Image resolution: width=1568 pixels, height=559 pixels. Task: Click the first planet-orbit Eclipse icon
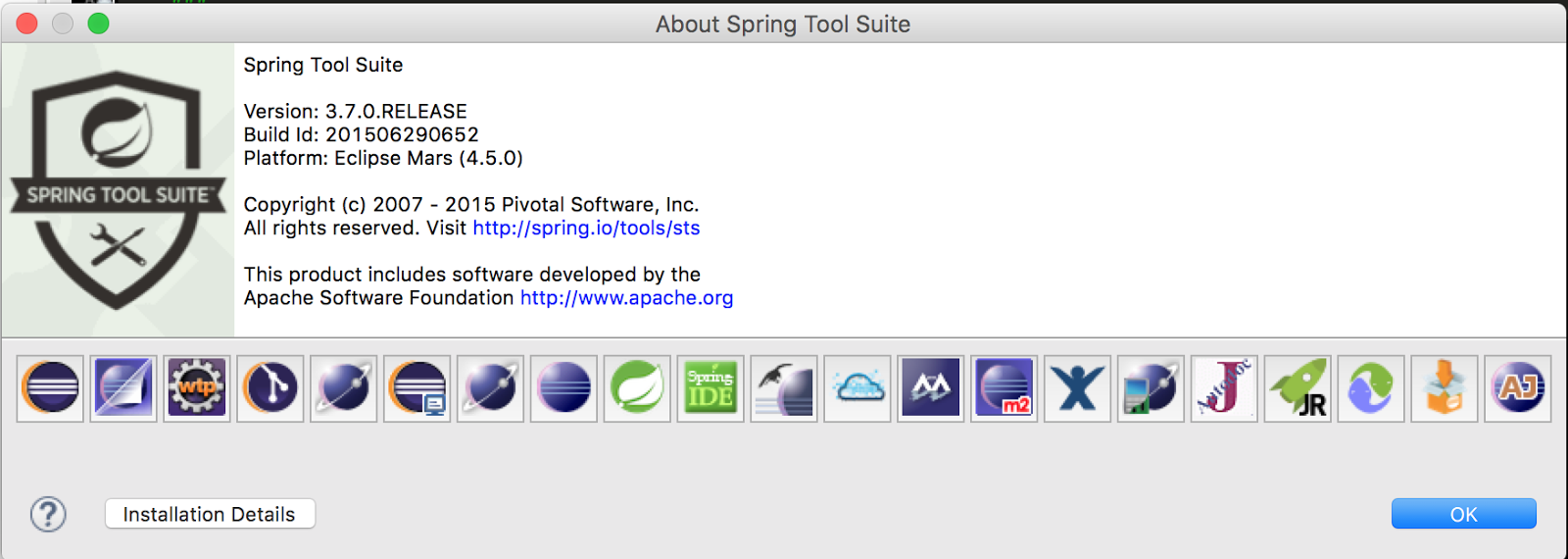344,388
